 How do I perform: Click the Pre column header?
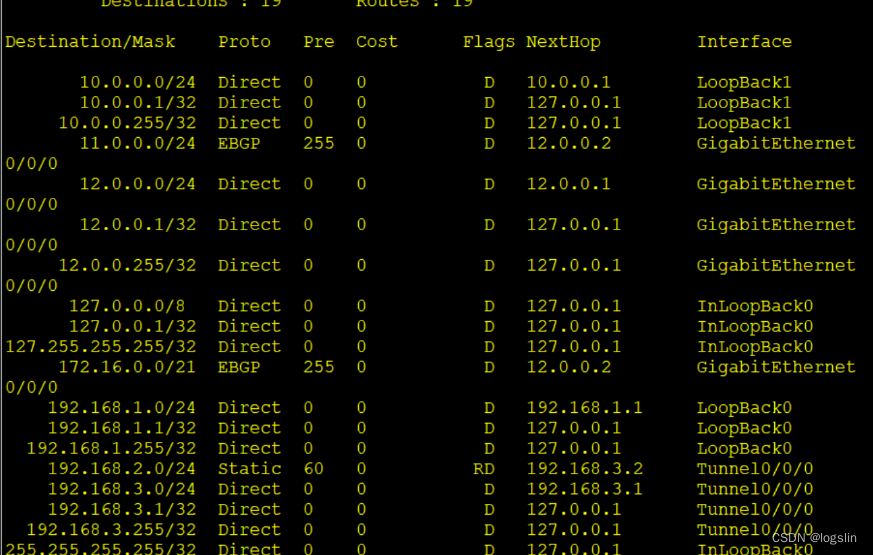(318, 42)
